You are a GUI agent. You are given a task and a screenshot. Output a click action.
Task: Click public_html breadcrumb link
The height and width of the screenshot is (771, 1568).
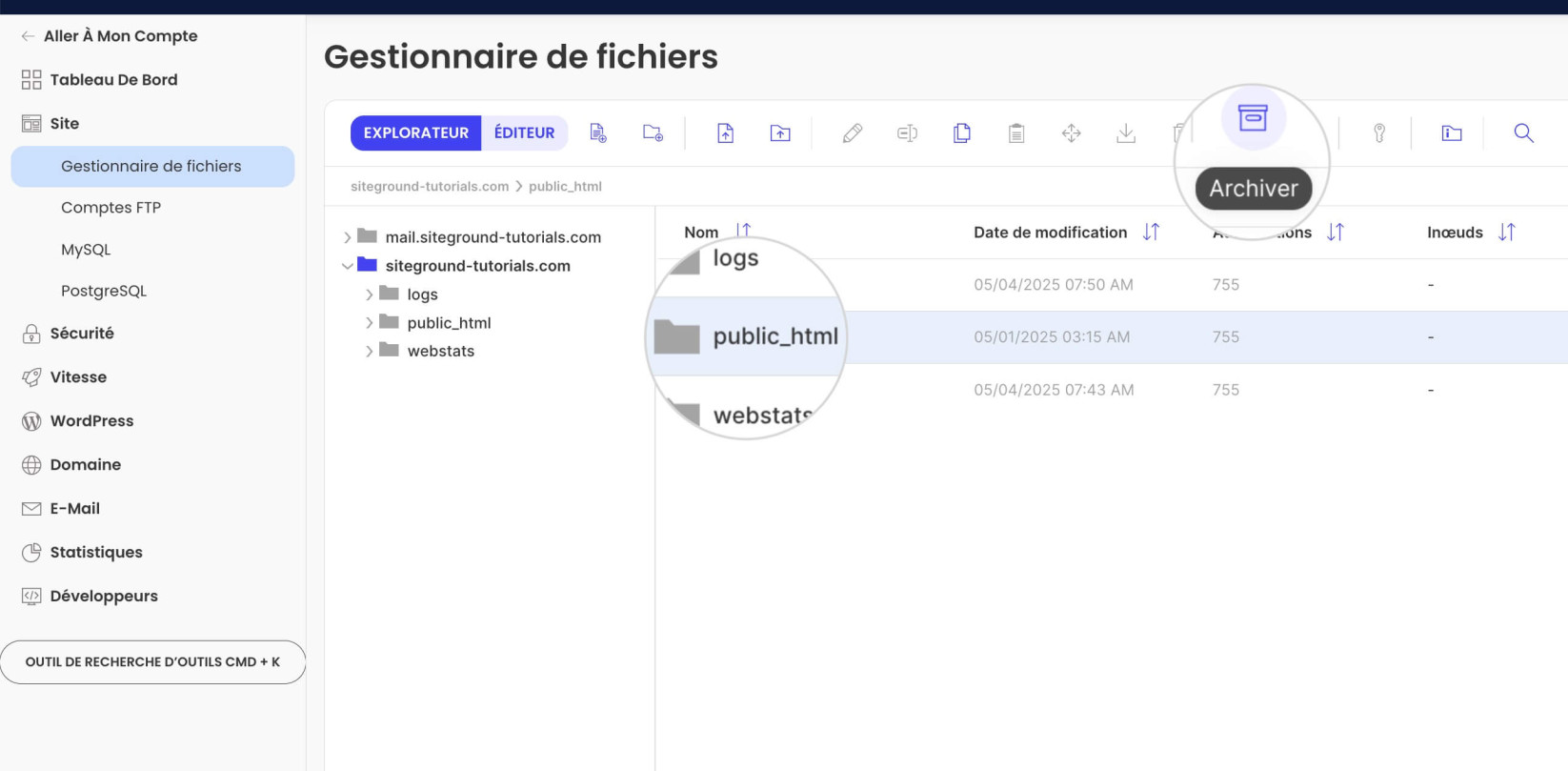click(565, 187)
